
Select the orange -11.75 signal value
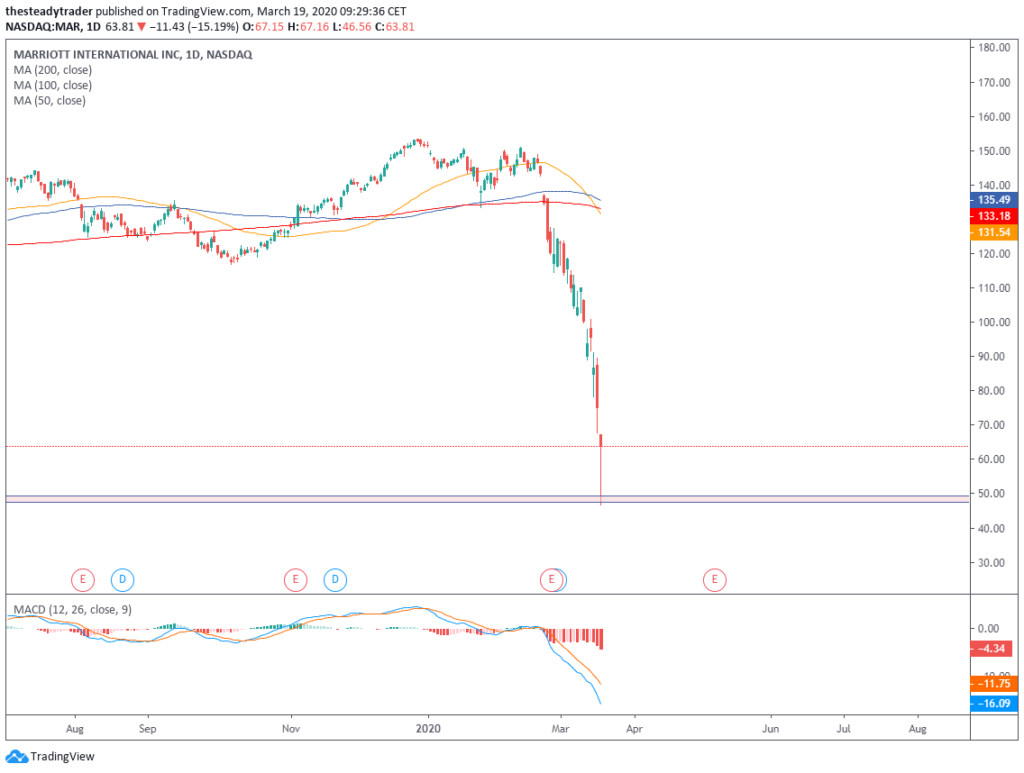pyautogui.click(x=993, y=684)
